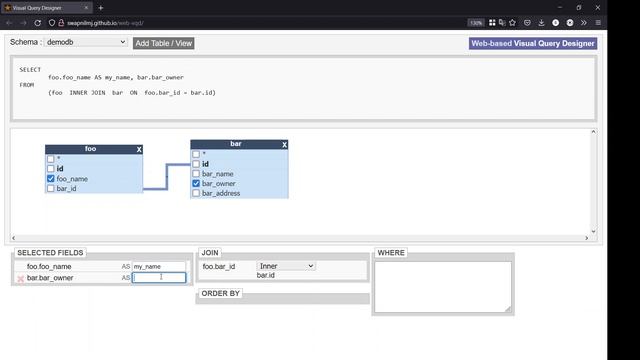640x360 pixels.
Task: Close the foo table with its X
Action: click(139, 149)
